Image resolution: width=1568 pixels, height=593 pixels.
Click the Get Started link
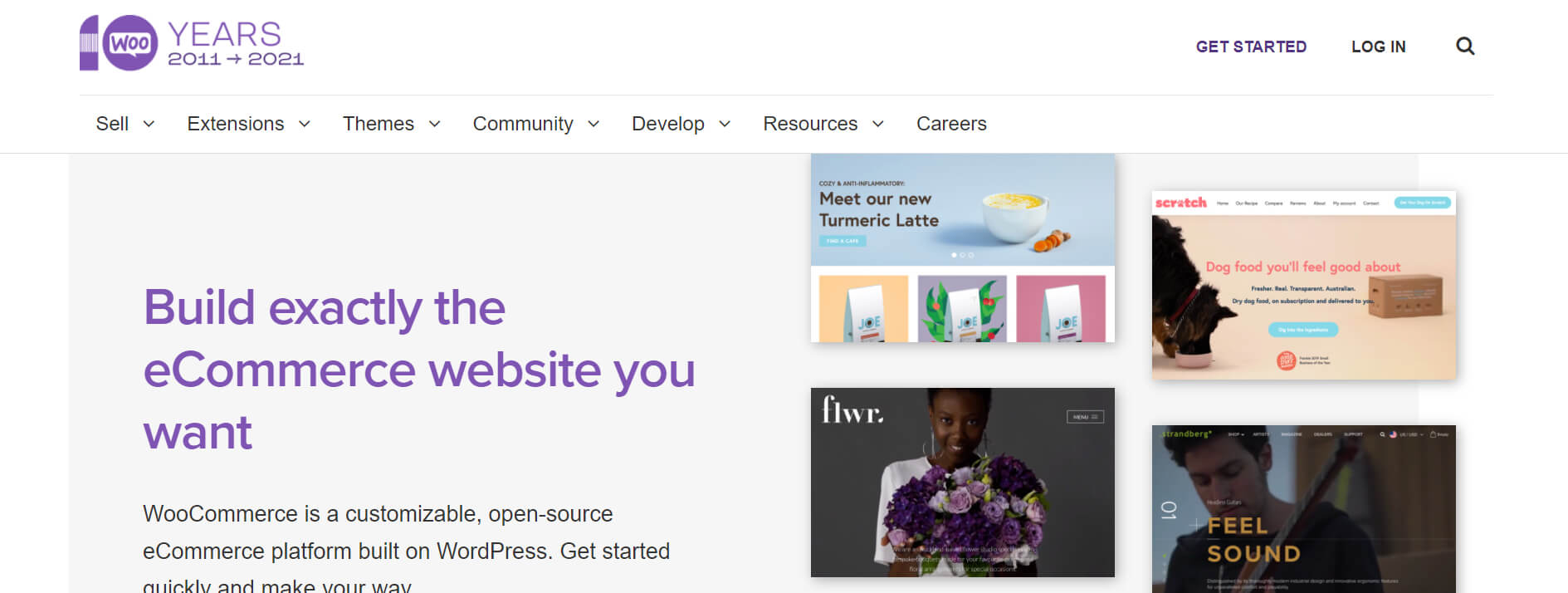pyautogui.click(x=1251, y=47)
